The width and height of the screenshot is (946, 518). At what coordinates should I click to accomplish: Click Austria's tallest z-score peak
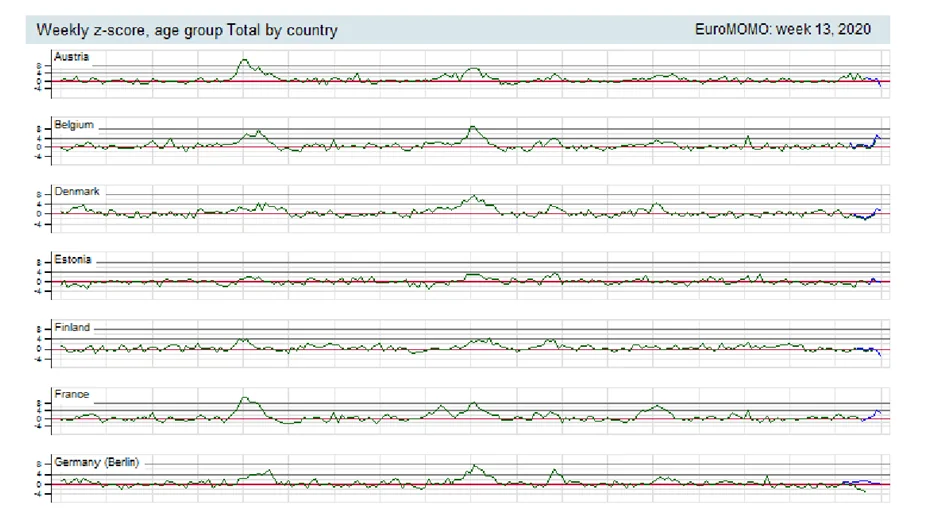[244, 60]
